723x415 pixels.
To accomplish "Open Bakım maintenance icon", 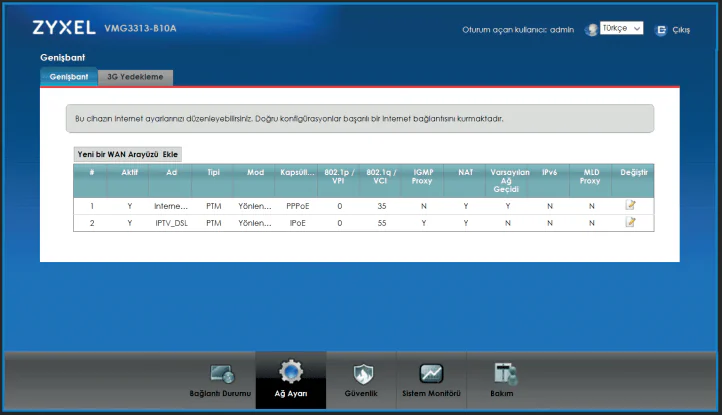I will pyautogui.click(x=502, y=374).
